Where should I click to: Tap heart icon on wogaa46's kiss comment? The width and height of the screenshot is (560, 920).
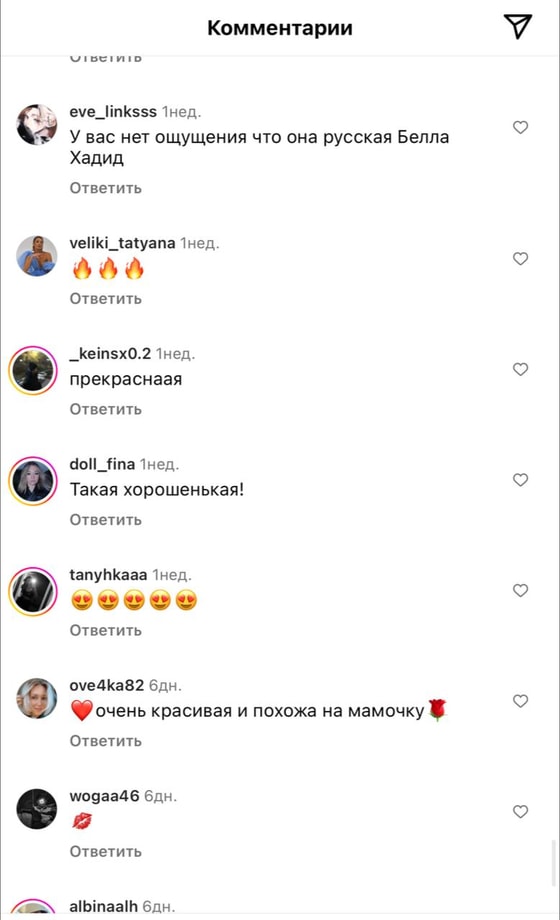tap(520, 811)
